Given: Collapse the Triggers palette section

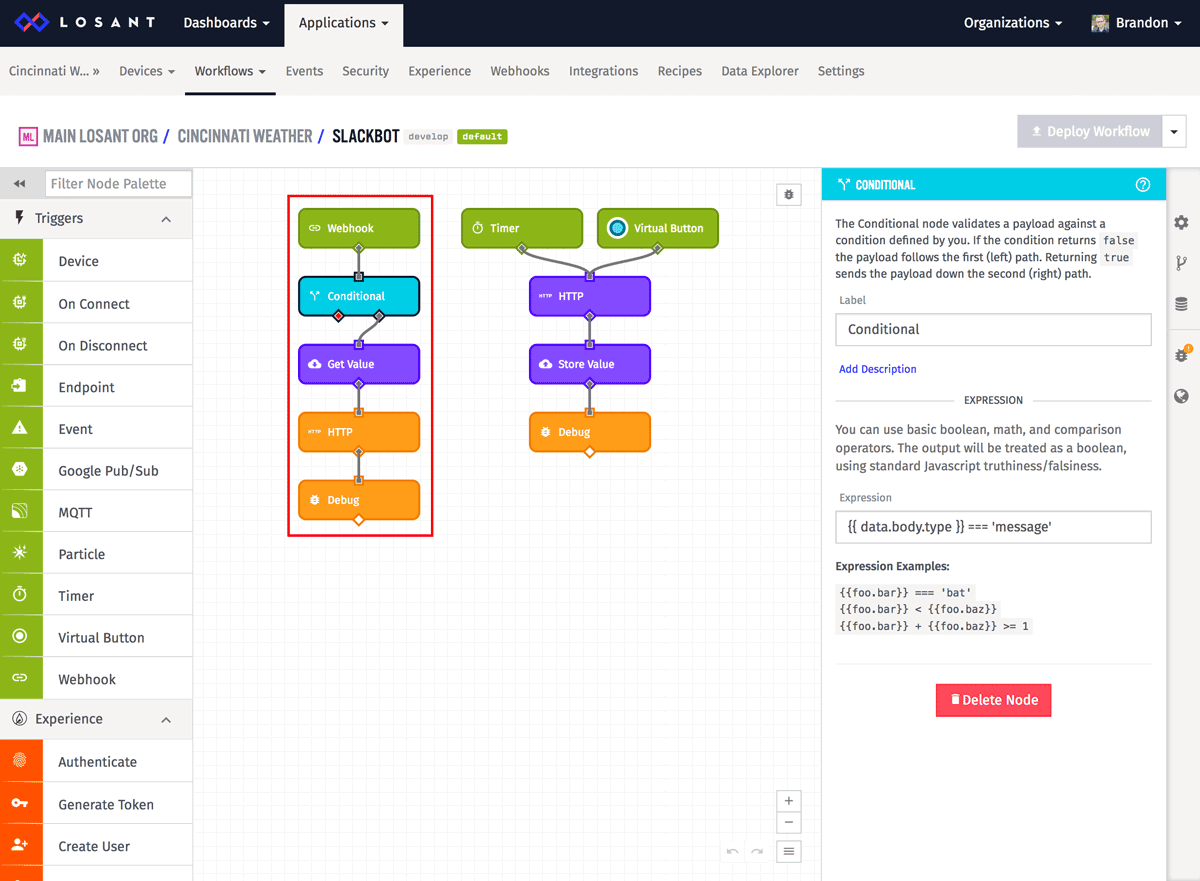Looking at the screenshot, I should (166, 219).
